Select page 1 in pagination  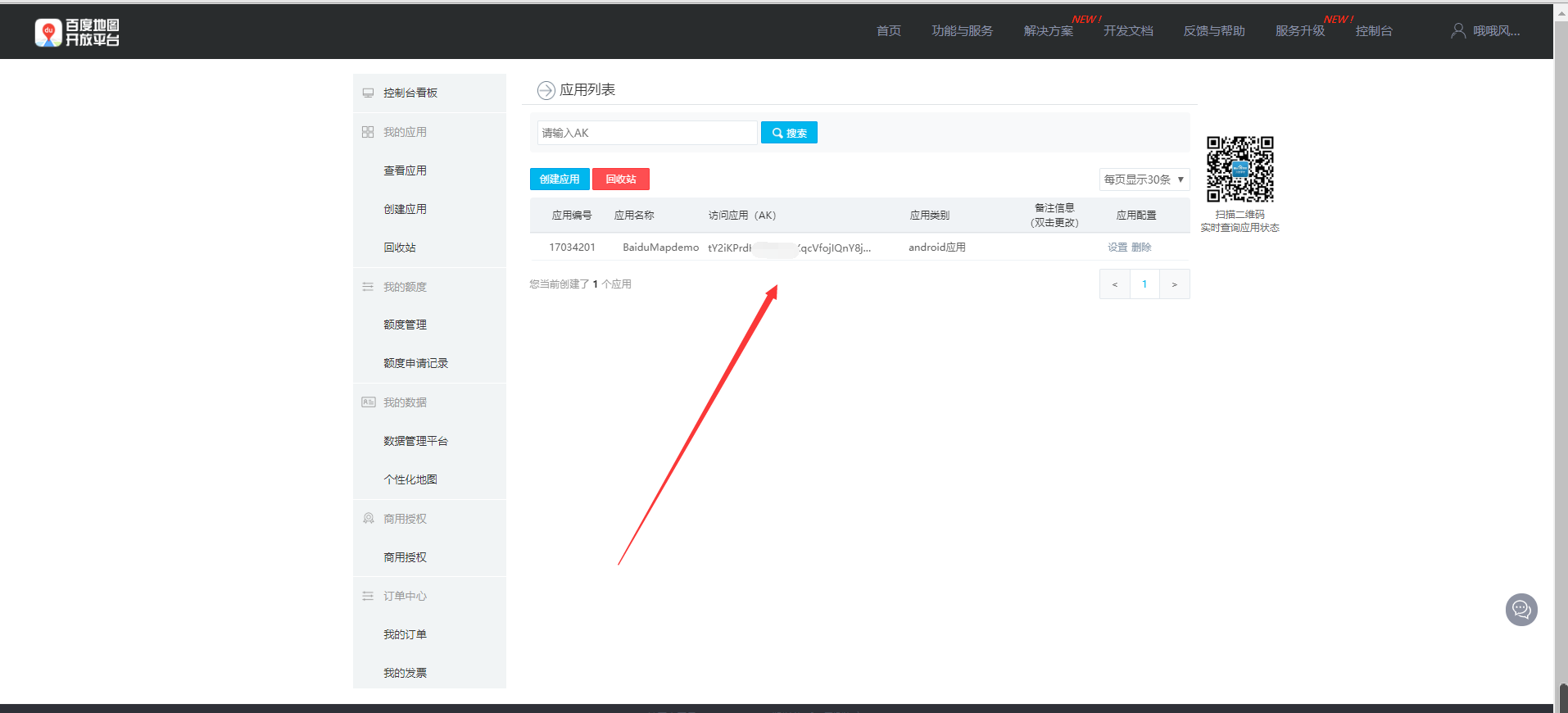point(1144,284)
